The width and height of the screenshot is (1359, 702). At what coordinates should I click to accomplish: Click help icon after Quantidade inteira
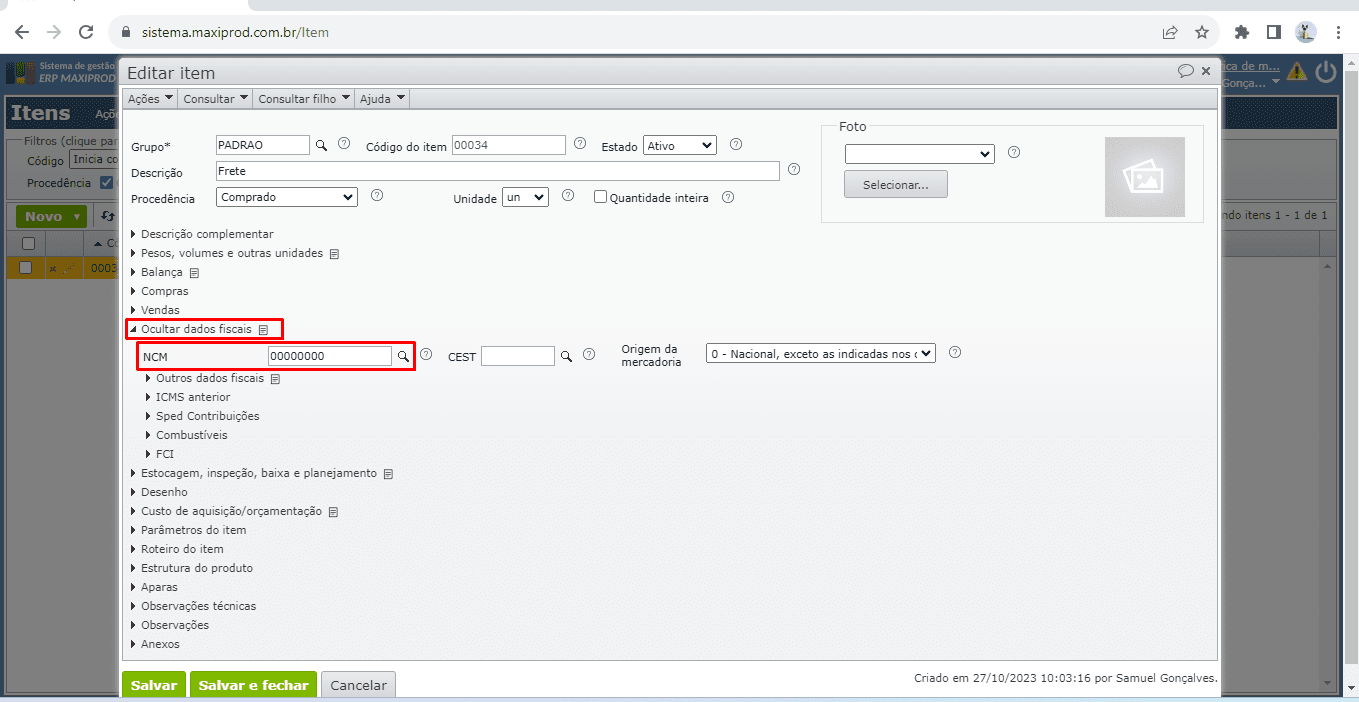[x=728, y=197]
